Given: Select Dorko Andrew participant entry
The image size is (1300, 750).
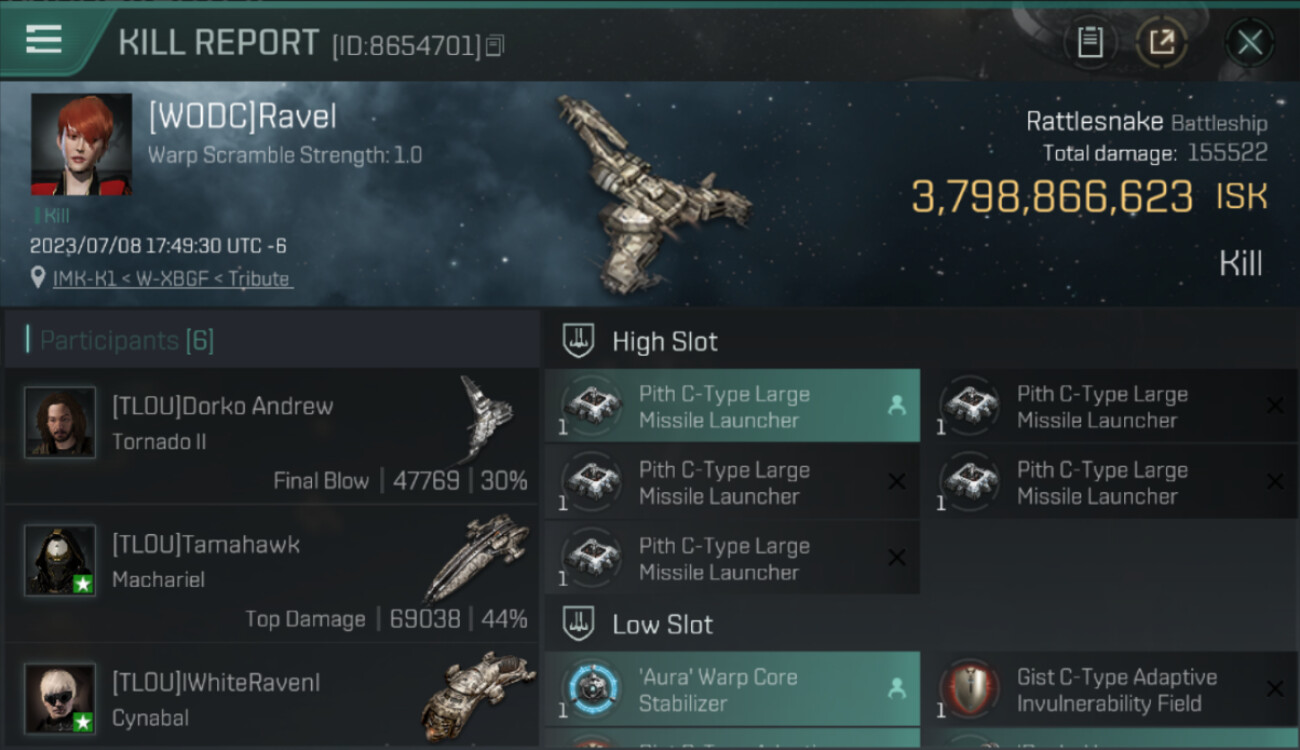Looking at the screenshot, I should 272,436.
